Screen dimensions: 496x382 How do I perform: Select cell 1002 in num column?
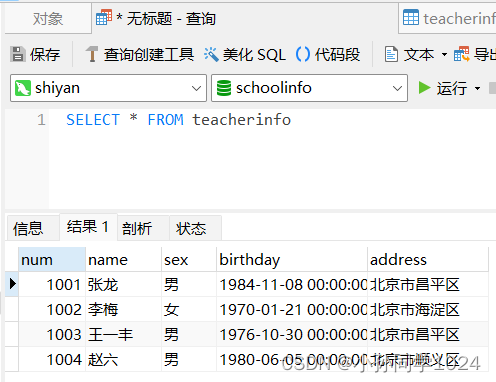click(x=52, y=310)
